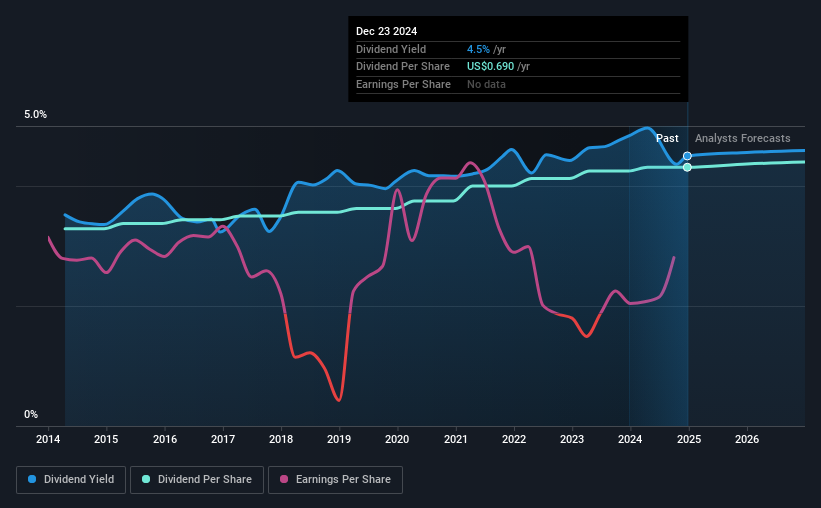
Task: Click the tooltip Dividend Per Share row label
Action: 403,67
